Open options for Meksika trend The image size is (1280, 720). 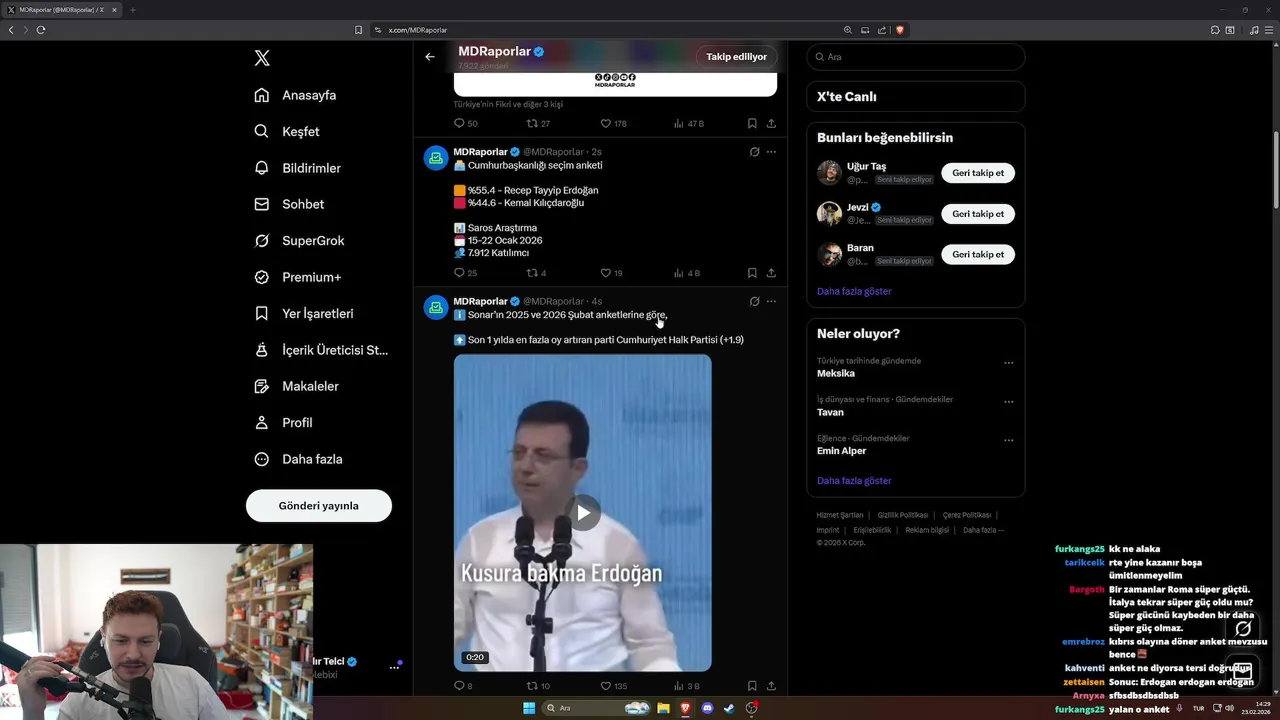tap(1008, 363)
